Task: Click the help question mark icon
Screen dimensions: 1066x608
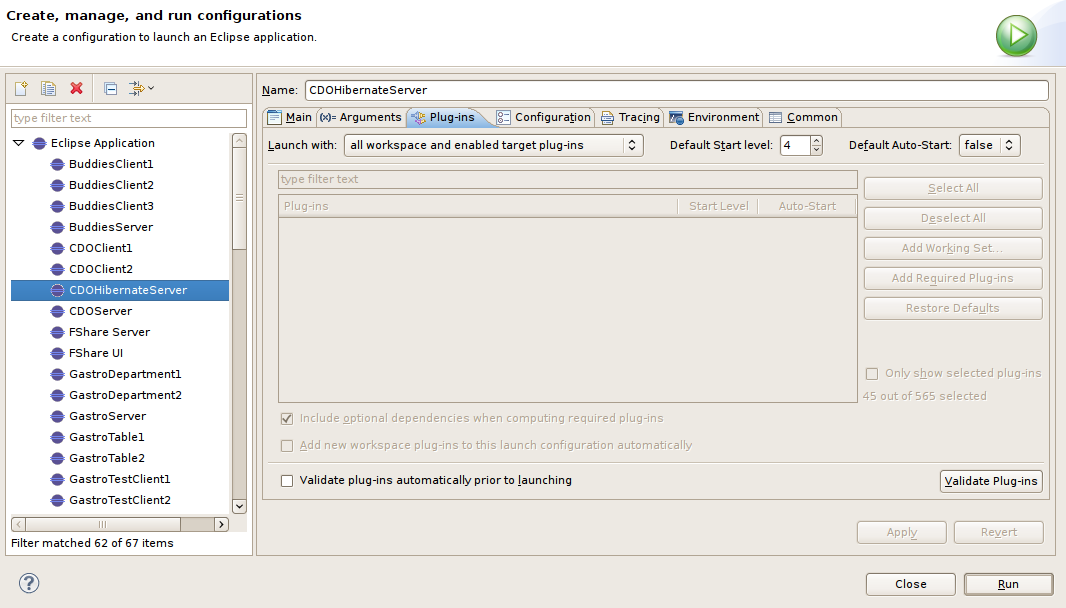Action: 28,583
